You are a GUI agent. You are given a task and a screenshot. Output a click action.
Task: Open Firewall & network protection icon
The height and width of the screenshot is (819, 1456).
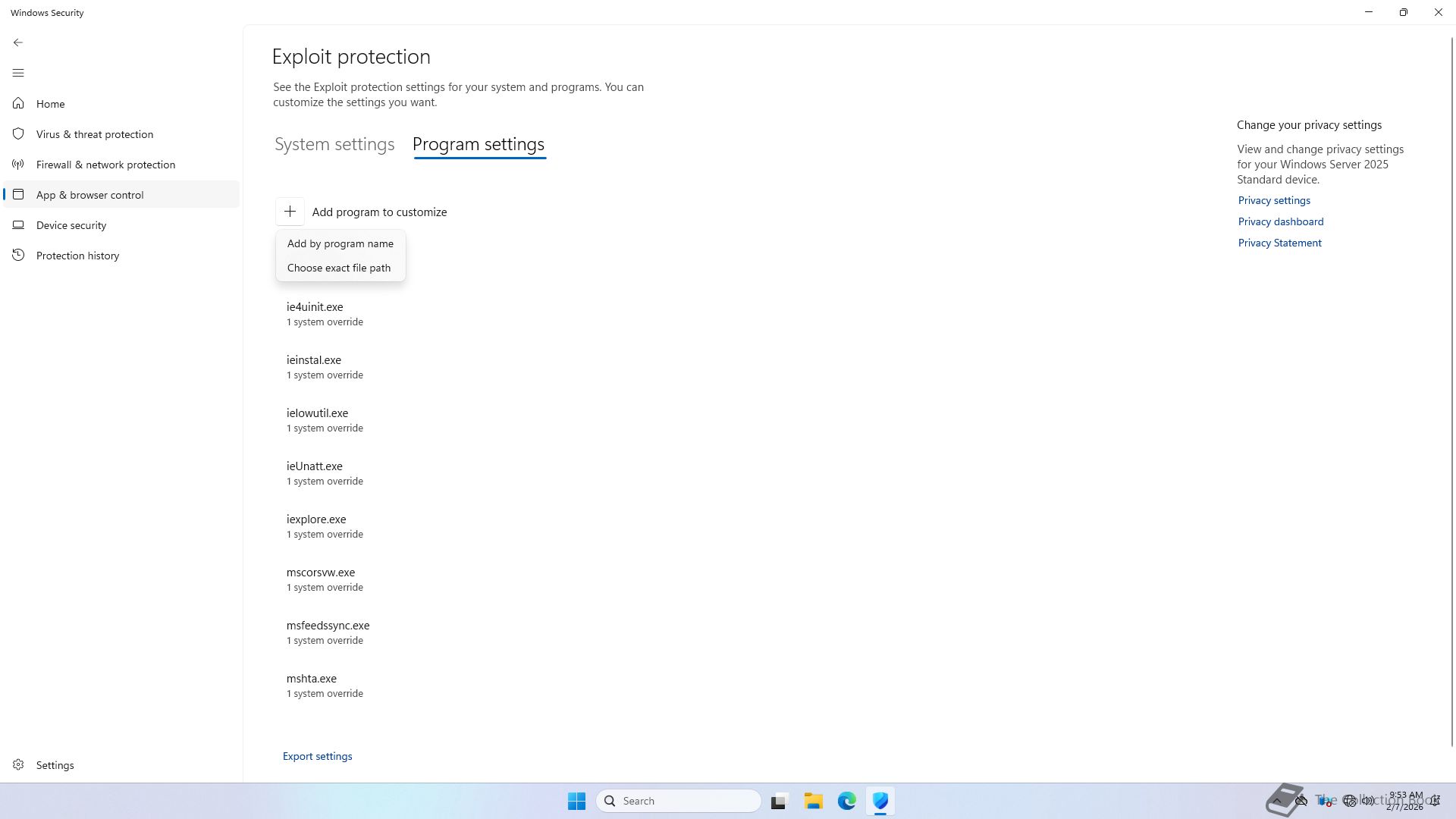[x=18, y=165]
